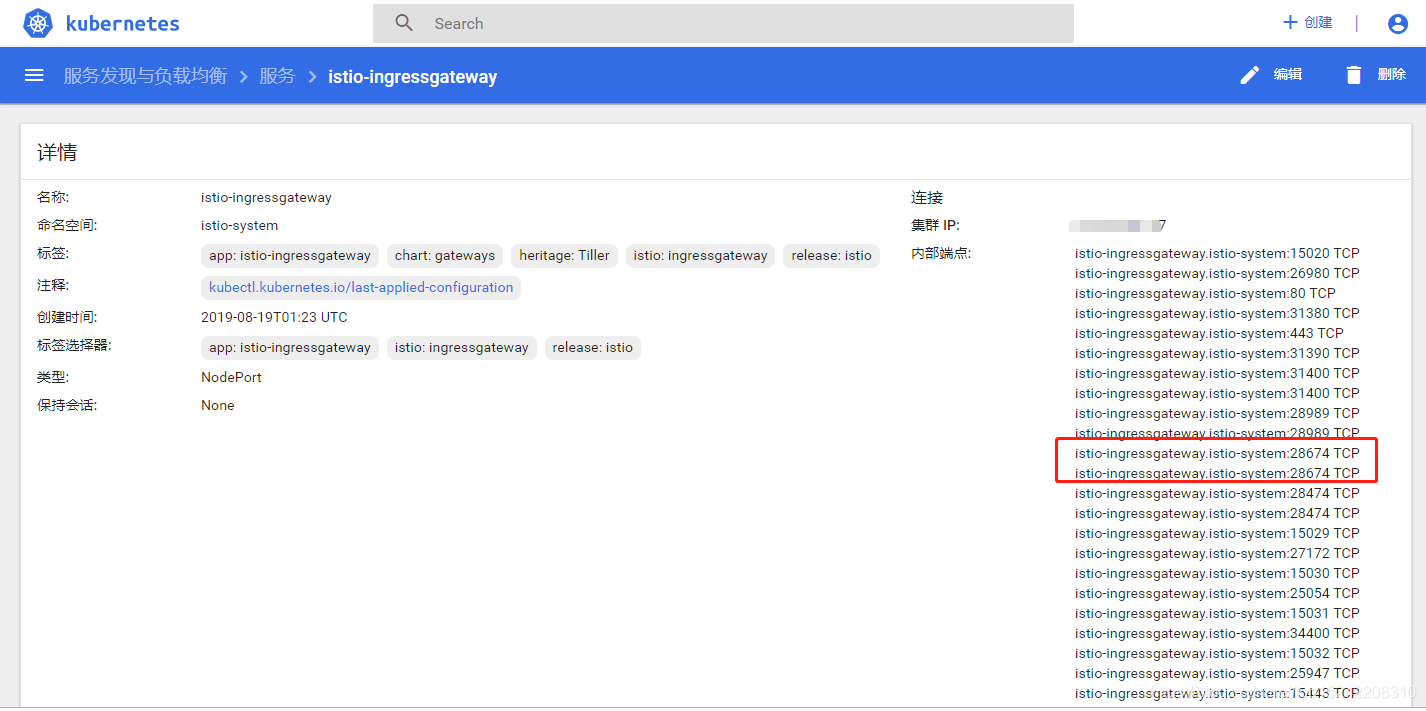Select endpoint istio-ingressgateway.istio-system:31390 TCP
Screen dimensions: 1426x711
click(x=1217, y=353)
